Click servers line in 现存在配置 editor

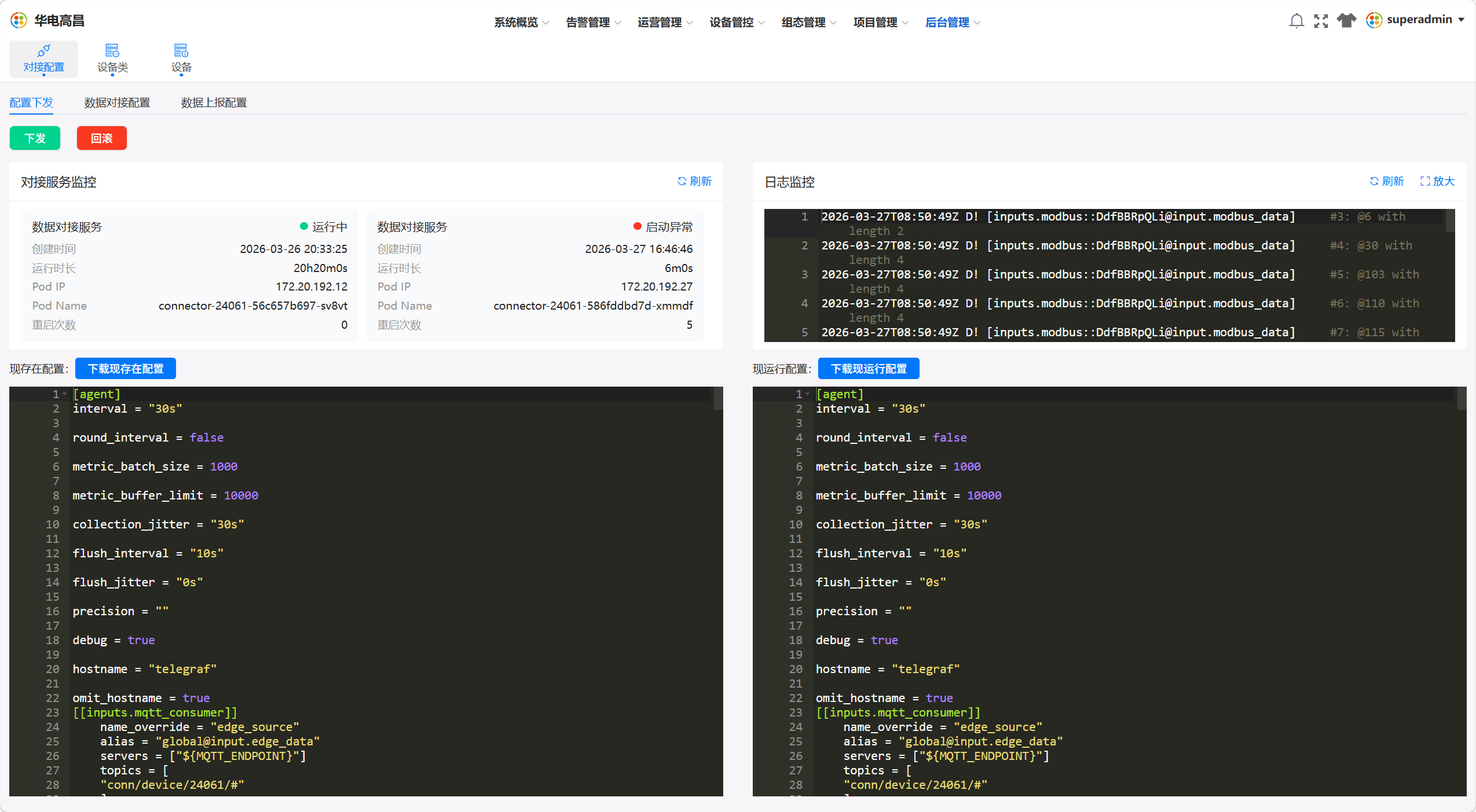click(203, 756)
